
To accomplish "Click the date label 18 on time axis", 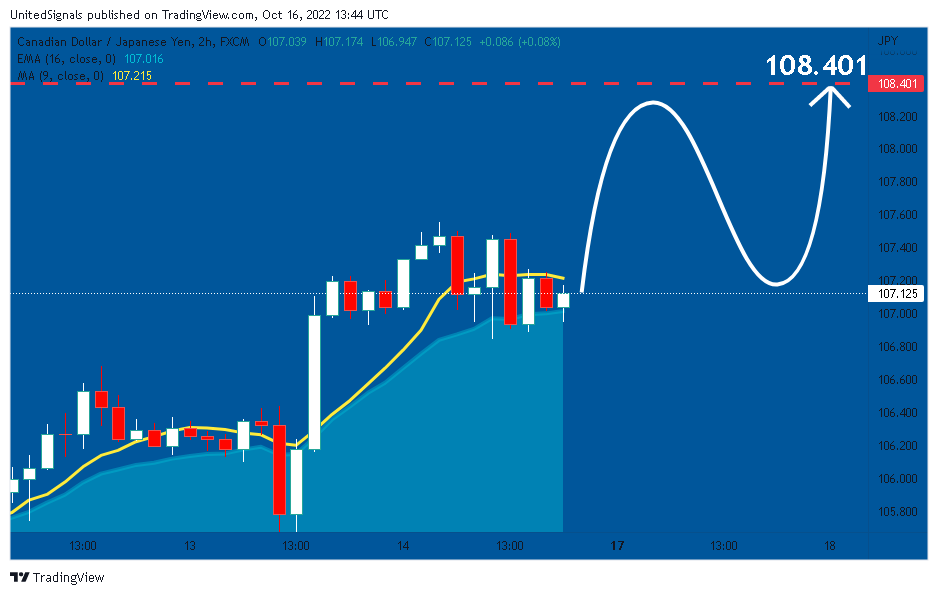I will point(830,546).
